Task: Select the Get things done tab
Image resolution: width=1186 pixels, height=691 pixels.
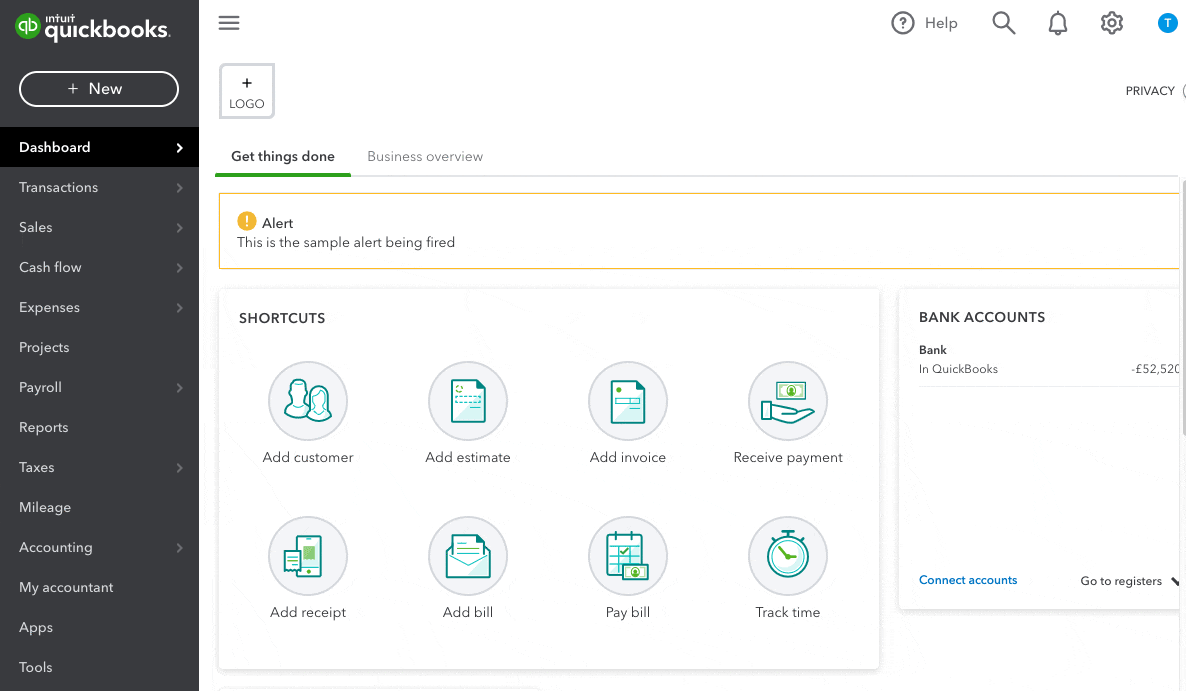Action: pos(283,156)
